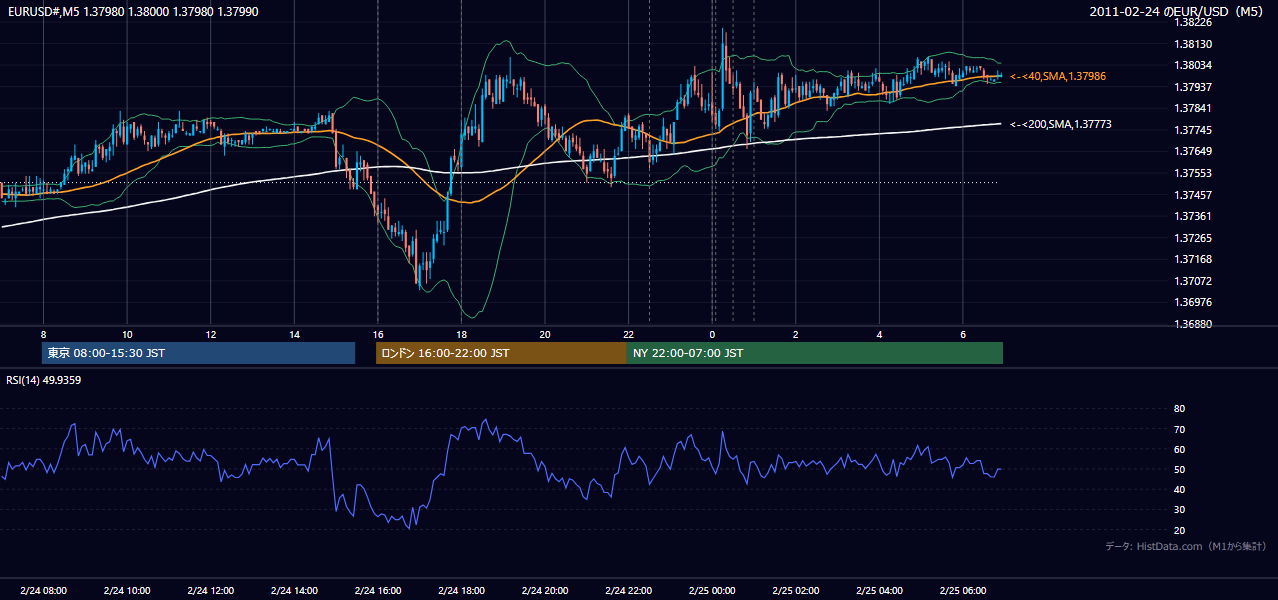This screenshot has width=1278, height=600.
Task: Click the 2/24 08:00 time axis label
Action: [x=43, y=590]
